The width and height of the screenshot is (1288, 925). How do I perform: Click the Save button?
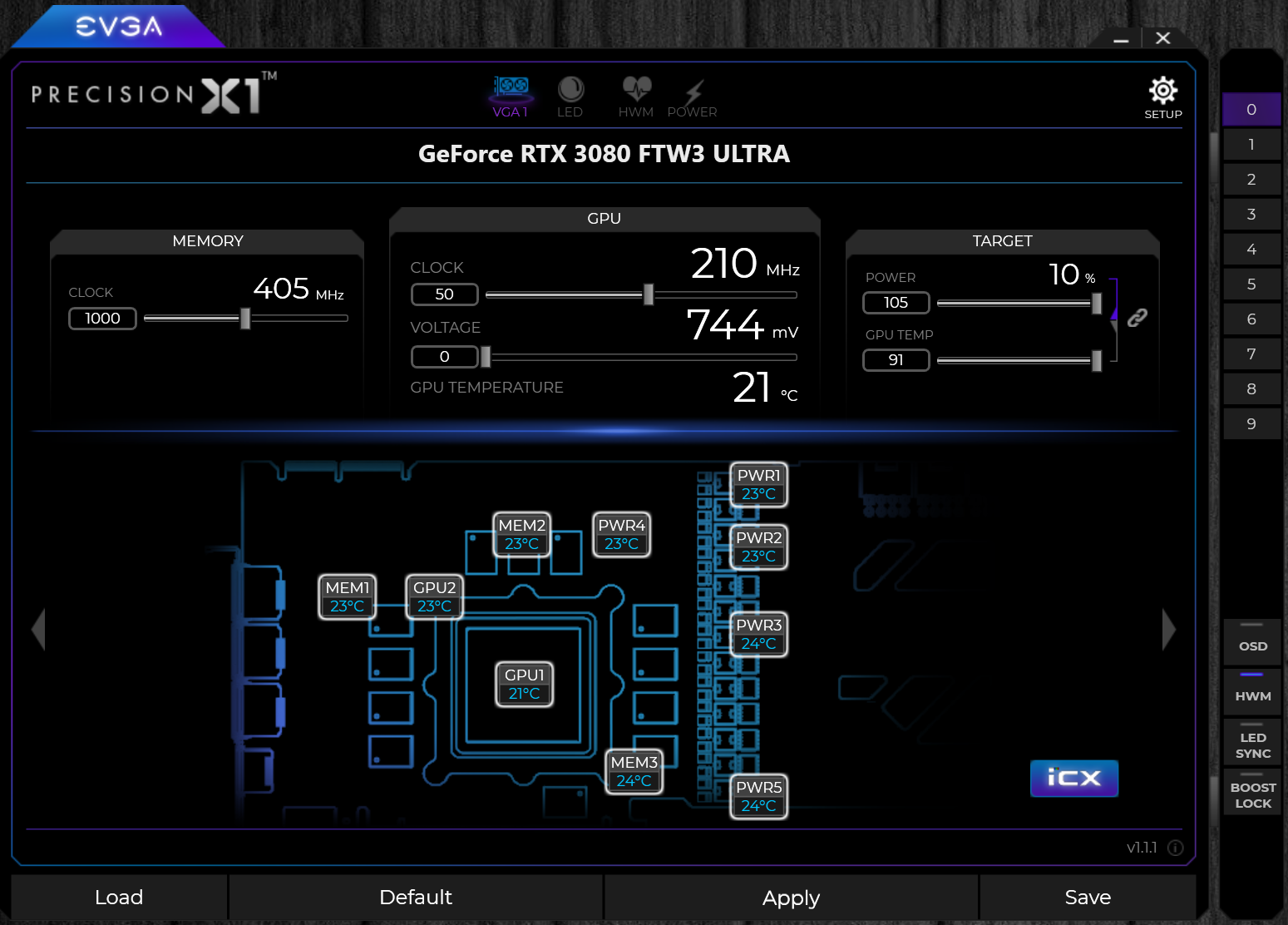(1088, 898)
